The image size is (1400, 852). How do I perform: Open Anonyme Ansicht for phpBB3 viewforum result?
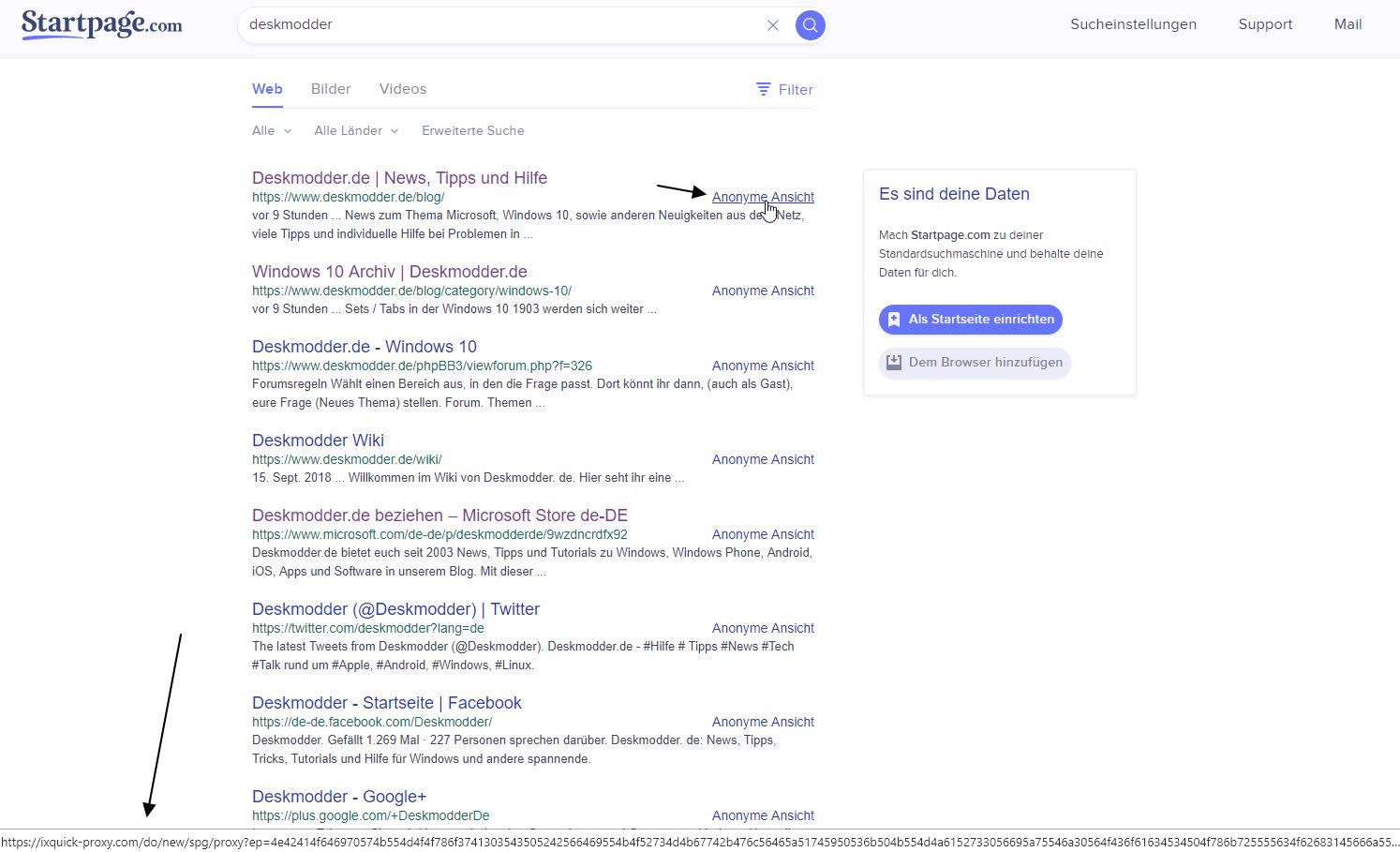pos(763,366)
